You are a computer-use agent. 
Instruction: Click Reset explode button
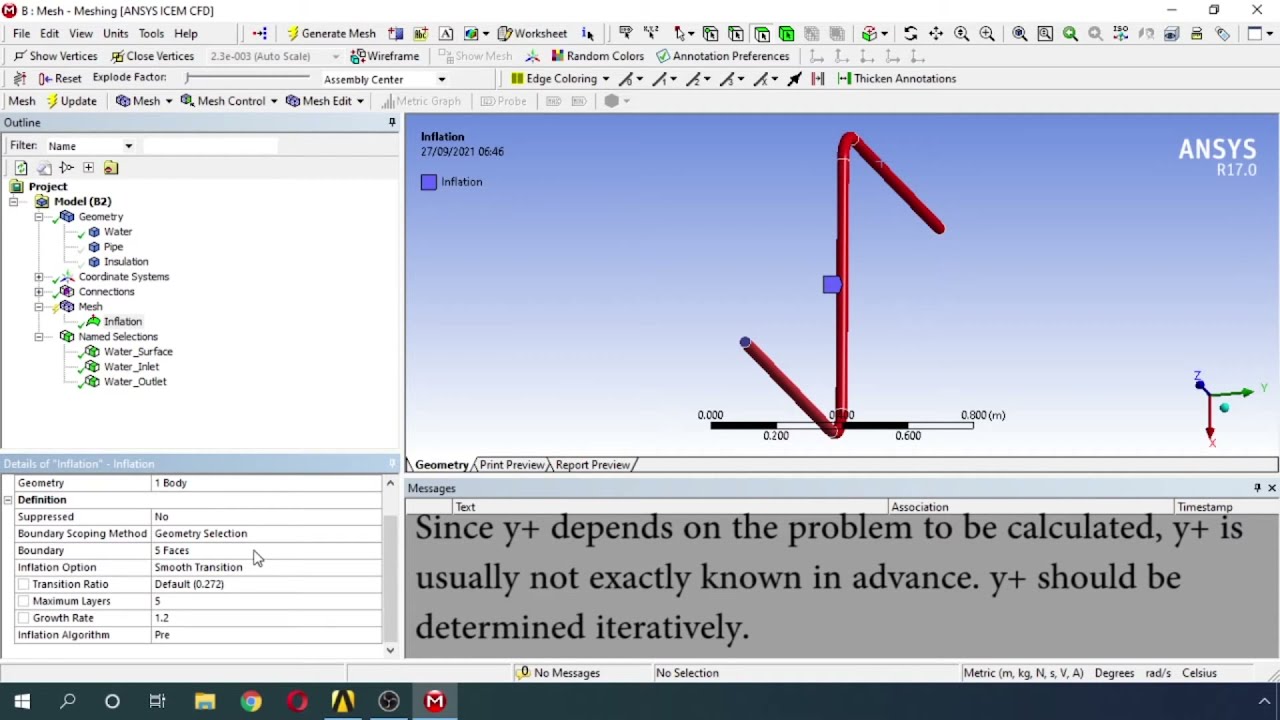tap(60, 78)
